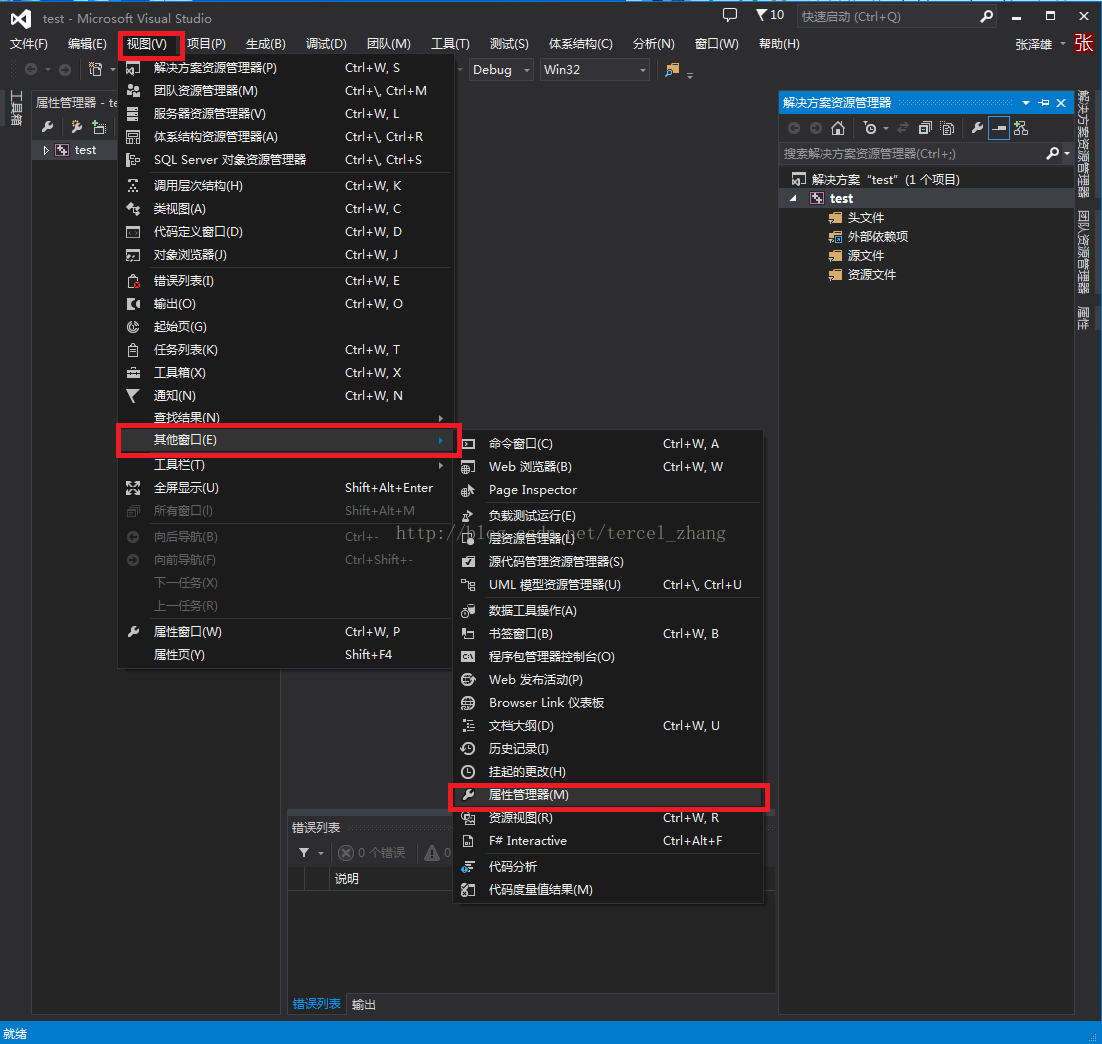Open the 工具箱 side tab

[x=16, y=108]
